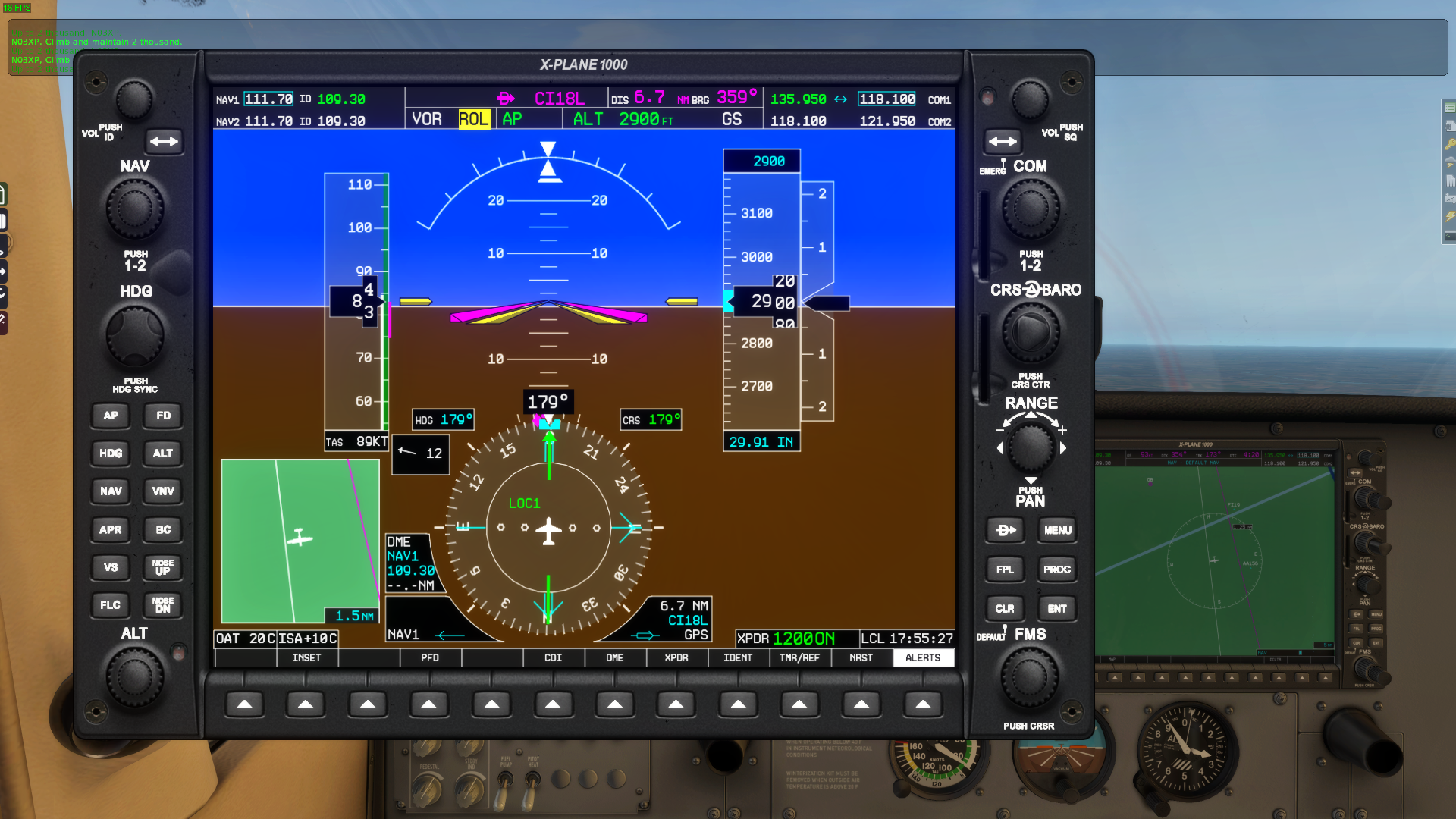The width and height of the screenshot is (1456, 819).
Task: Click the COM frequency swap arrow button
Action: click(x=1003, y=141)
